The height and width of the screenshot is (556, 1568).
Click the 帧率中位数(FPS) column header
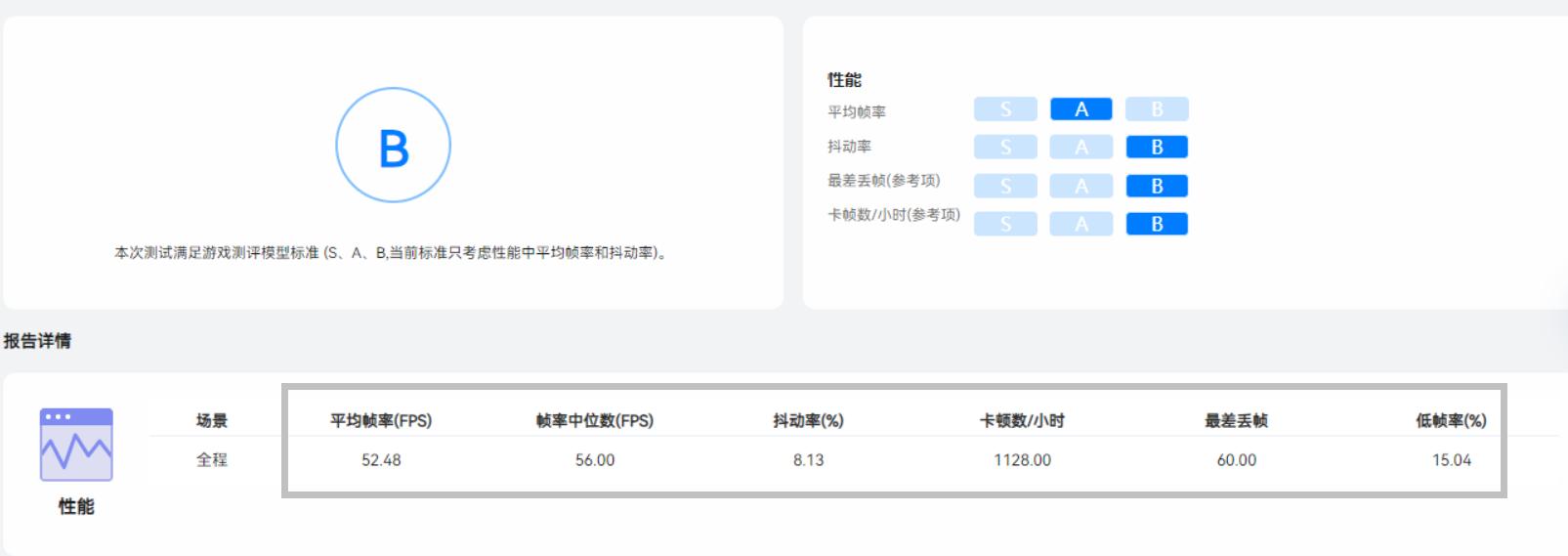[x=595, y=421]
